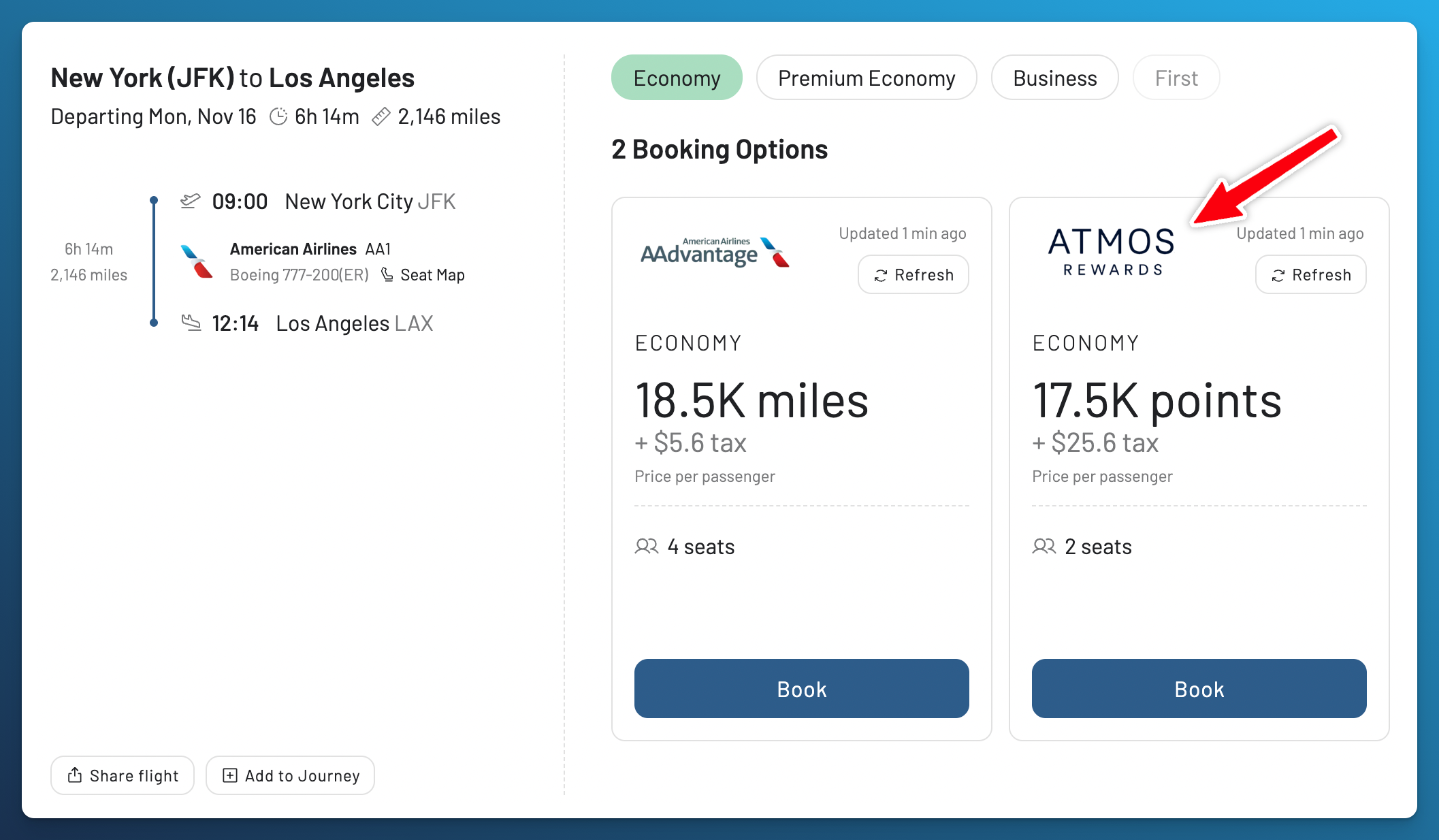Click the '2 Booking Options' heading
Viewport: 1439px width, 840px height.
click(719, 149)
